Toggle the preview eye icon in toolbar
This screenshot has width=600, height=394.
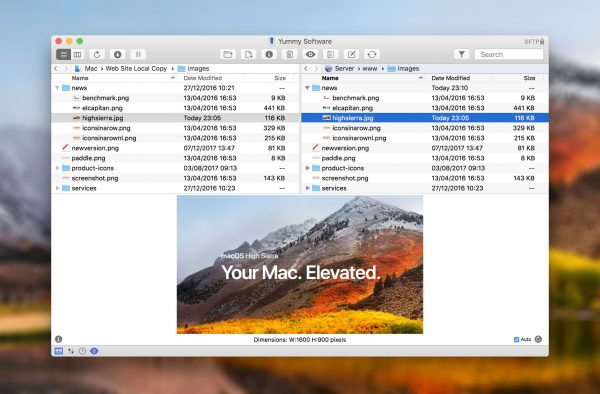[310, 54]
